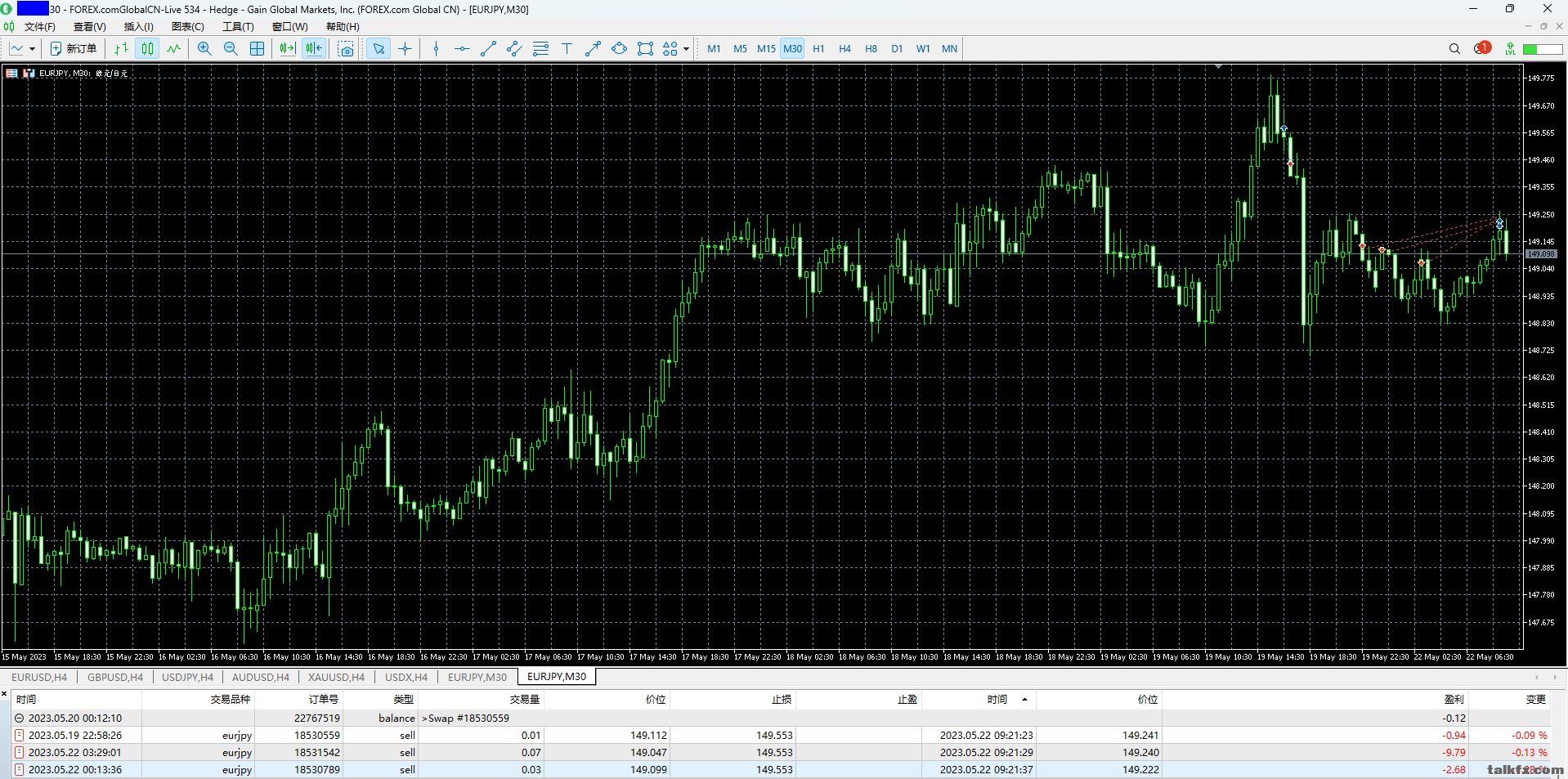This screenshot has height=779, width=1568.
Task: Toggle sort arrow on second 时间 column
Action: [x=1024, y=699]
